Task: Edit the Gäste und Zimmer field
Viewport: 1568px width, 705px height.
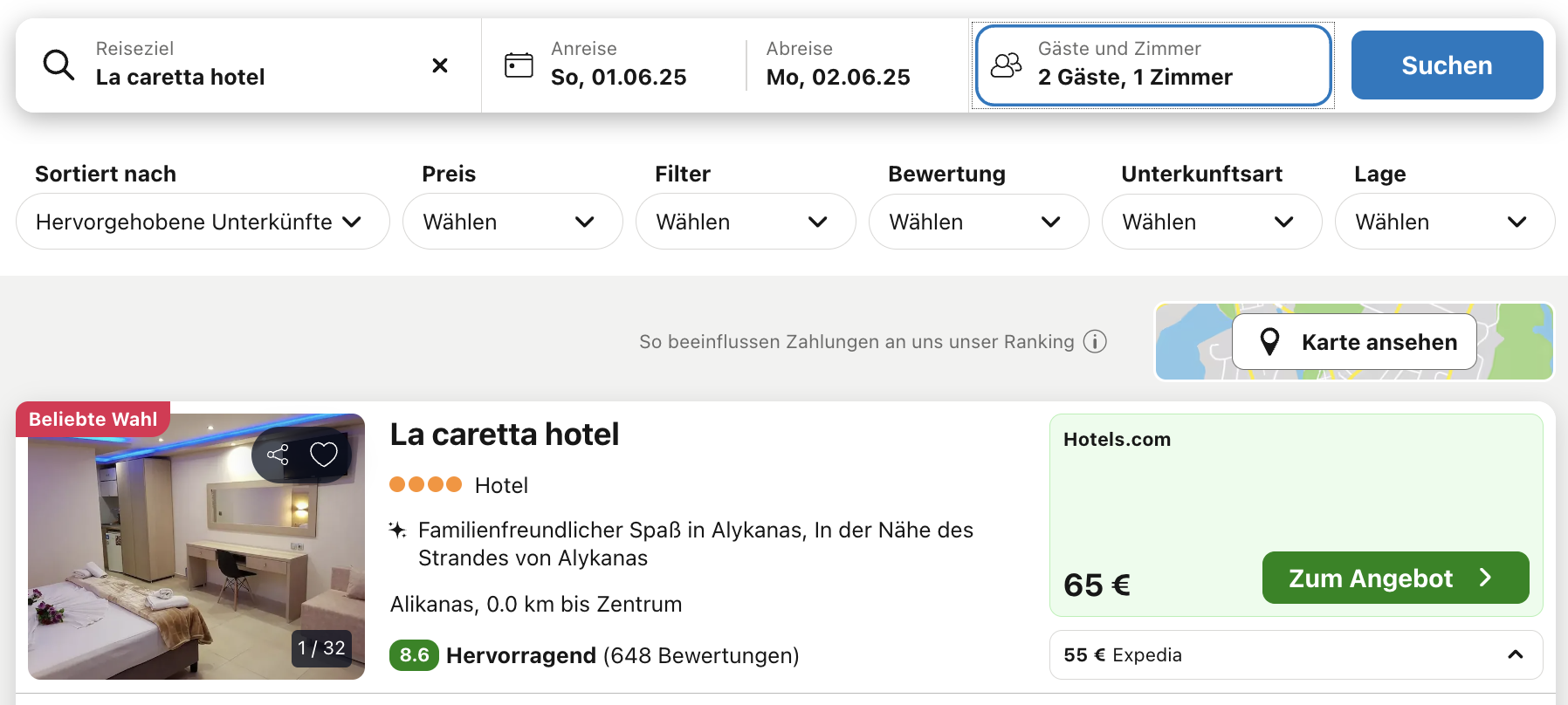Action: coord(1153,65)
